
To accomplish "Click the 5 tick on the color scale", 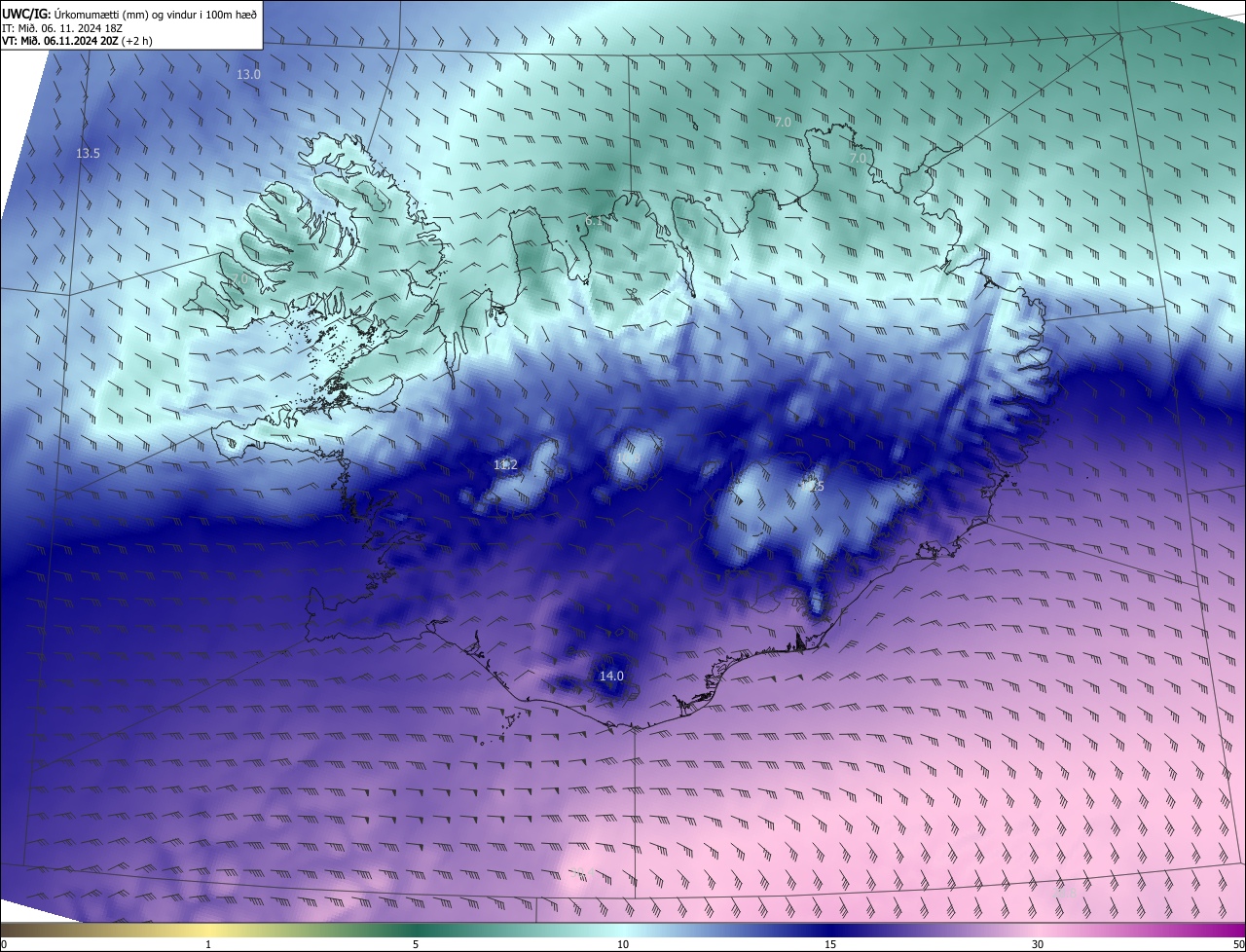I will [416, 944].
